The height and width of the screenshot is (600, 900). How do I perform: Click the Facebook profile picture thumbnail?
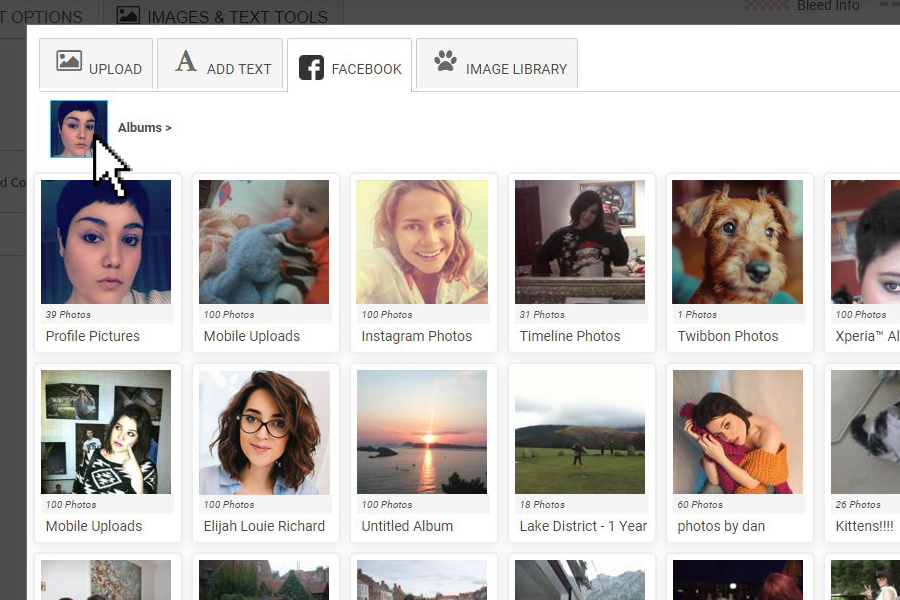click(x=79, y=129)
